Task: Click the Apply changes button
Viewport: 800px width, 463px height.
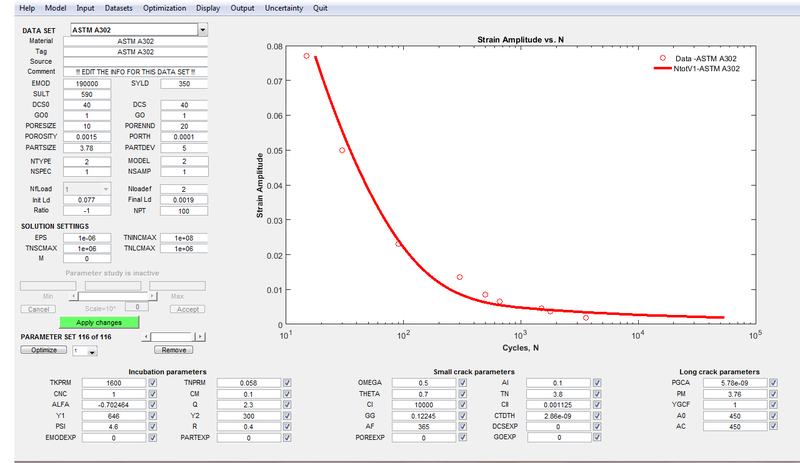Action: [x=99, y=323]
